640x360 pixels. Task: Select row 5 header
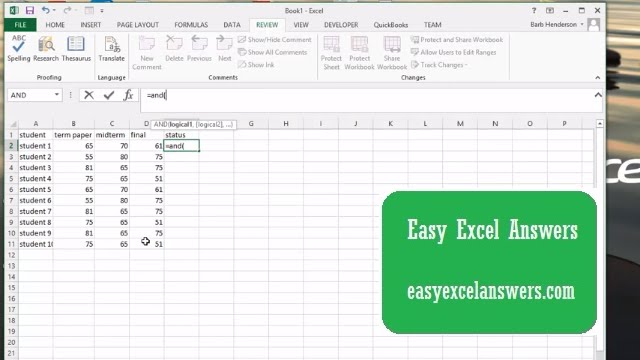click(11, 178)
